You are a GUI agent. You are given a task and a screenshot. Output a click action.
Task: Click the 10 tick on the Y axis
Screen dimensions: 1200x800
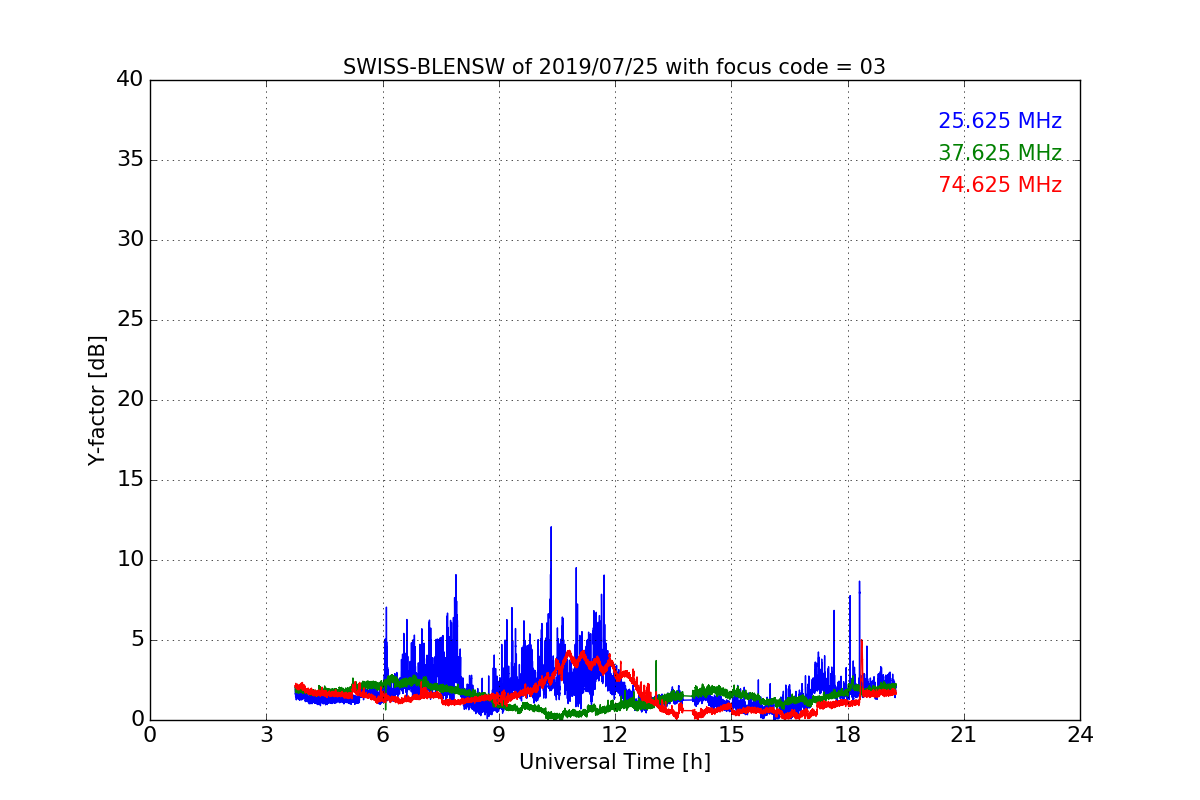pos(130,560)
